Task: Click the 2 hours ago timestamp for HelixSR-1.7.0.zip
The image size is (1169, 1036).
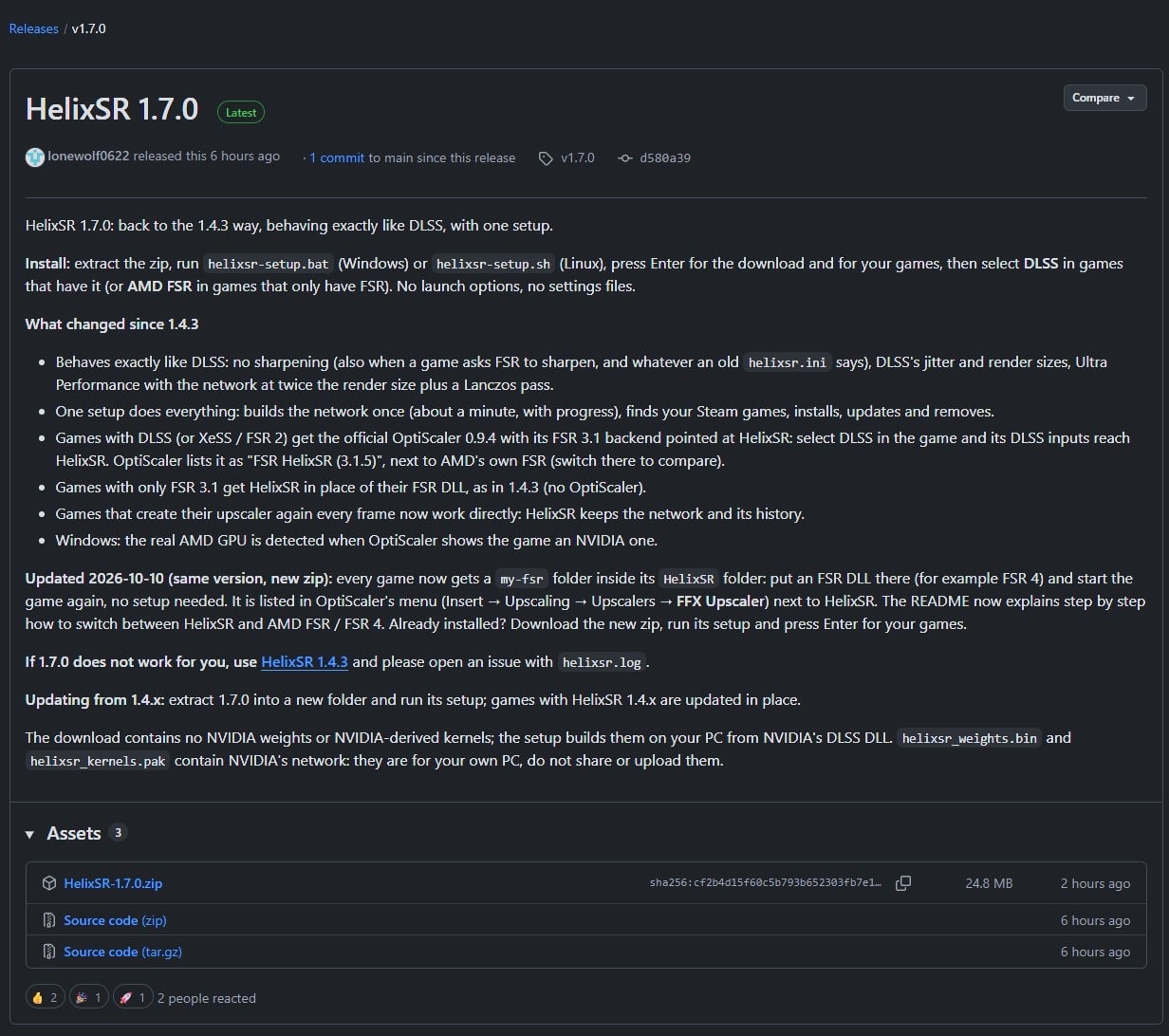Action: 1095,883
